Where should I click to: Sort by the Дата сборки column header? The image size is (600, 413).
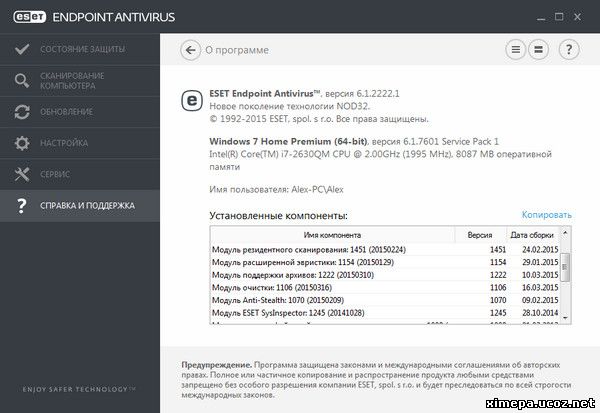[x=532, y=234]
